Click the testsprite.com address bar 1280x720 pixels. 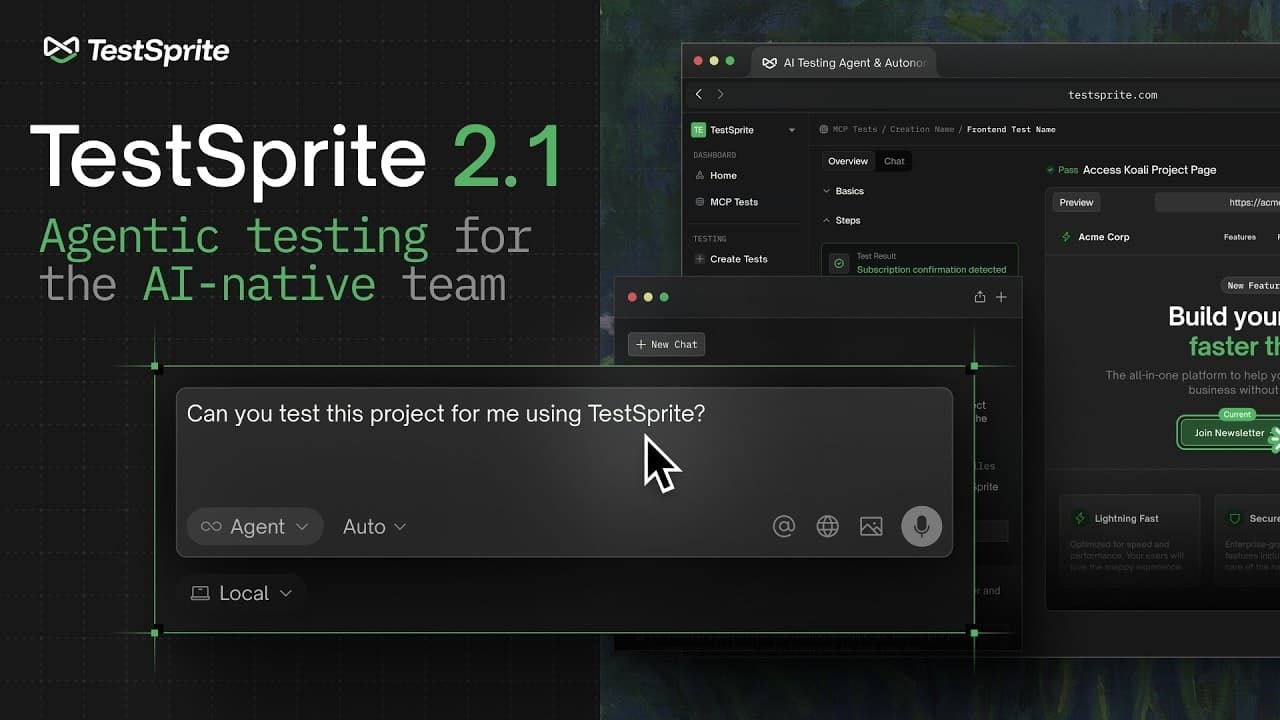(x=1113, y=94)
